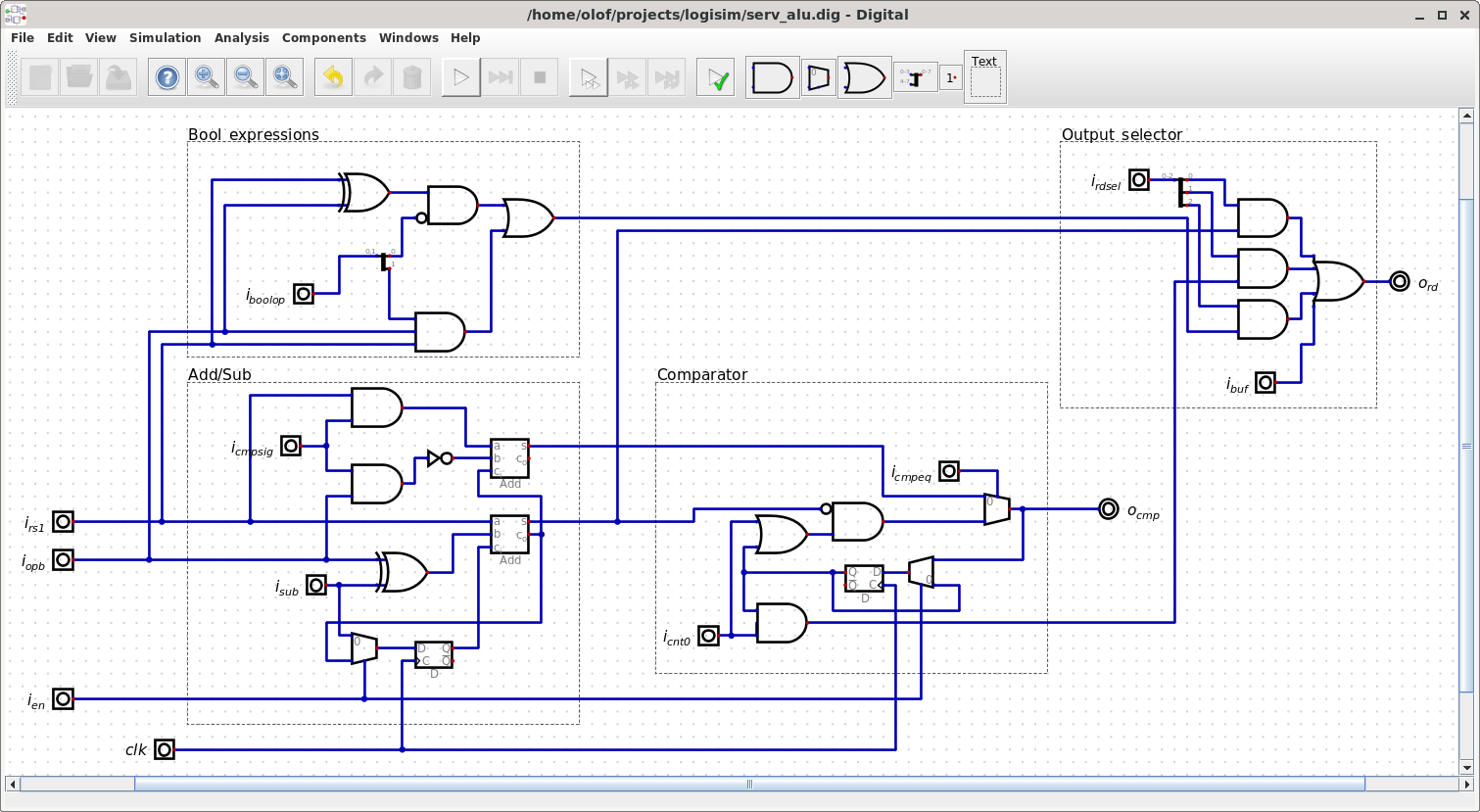Viewport: 1480px width, 812px height.
Task: Click the vertical scrollbar down arrow
Action: pos(1466,767)
